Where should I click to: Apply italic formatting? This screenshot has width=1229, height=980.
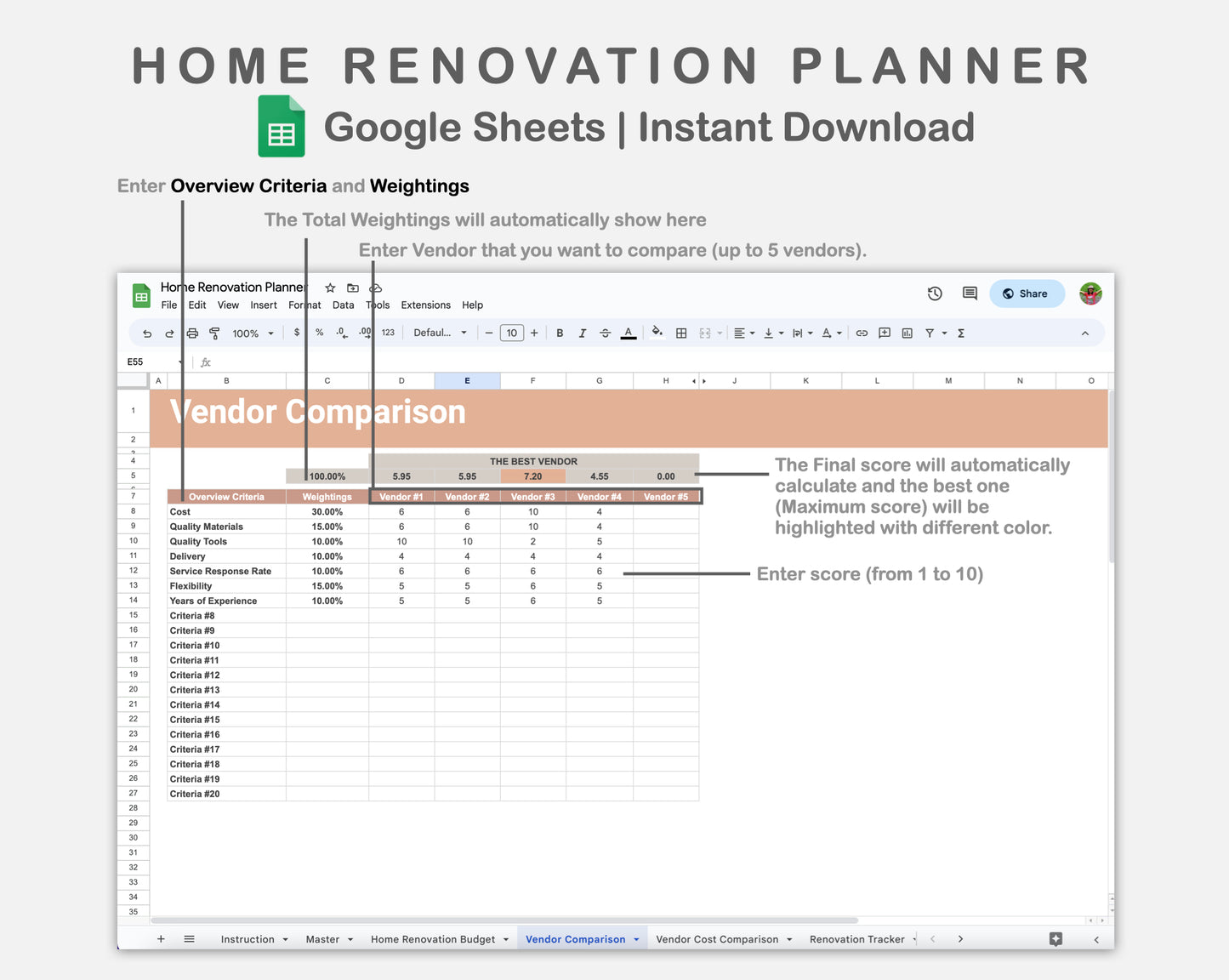[583, 333]
